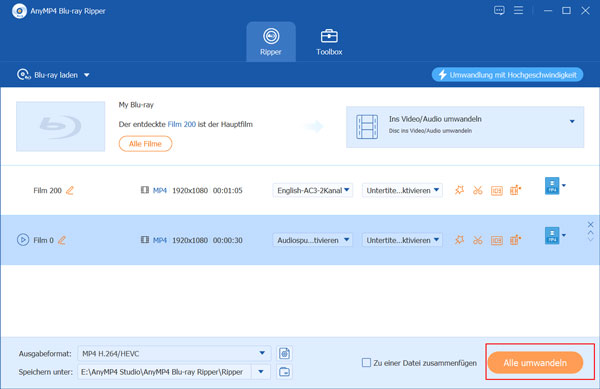Open the feedback chat icon in title bar

pyautogui.click(x=499, y=10)
